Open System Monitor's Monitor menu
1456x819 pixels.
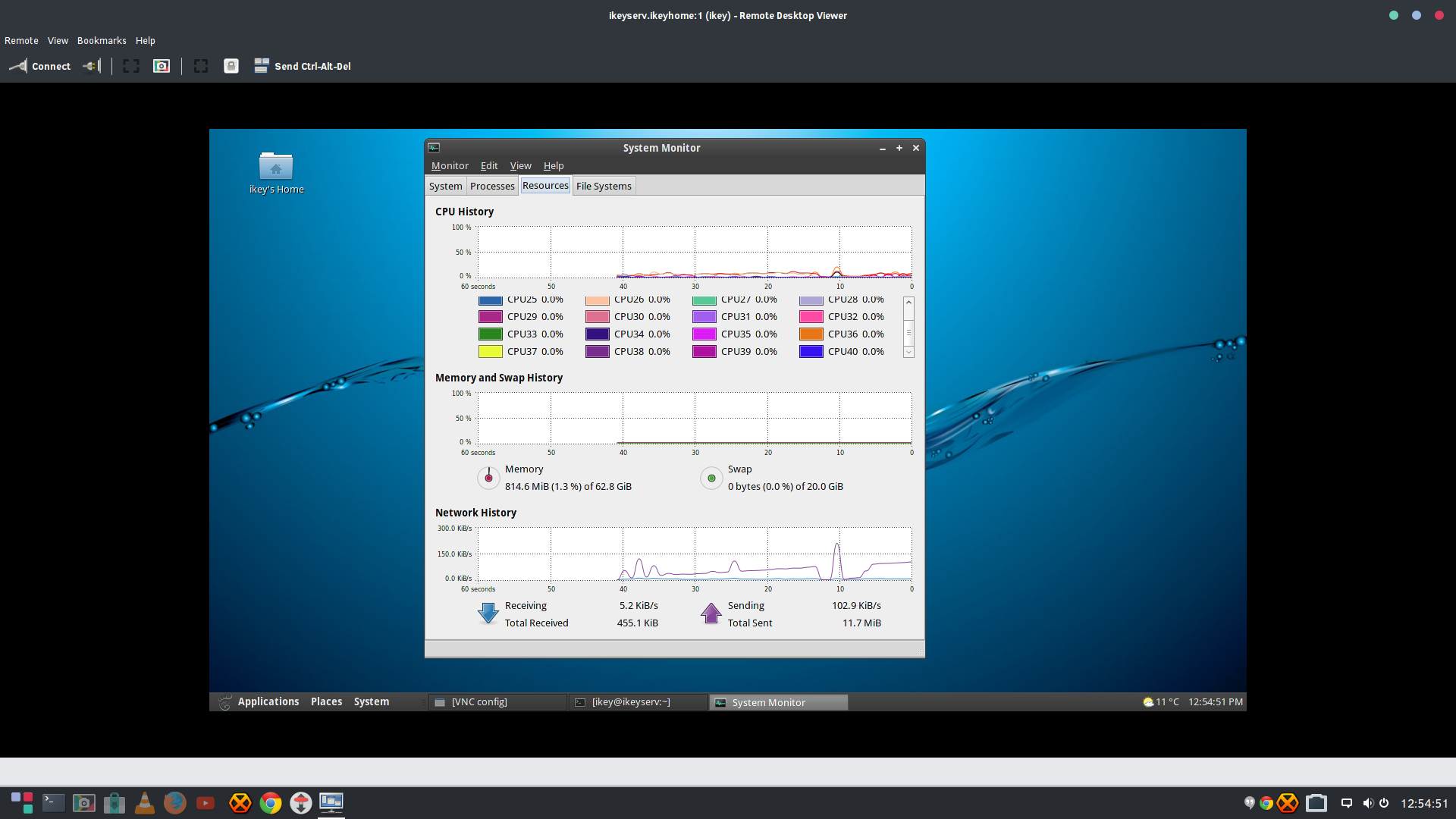click(450, 165)
